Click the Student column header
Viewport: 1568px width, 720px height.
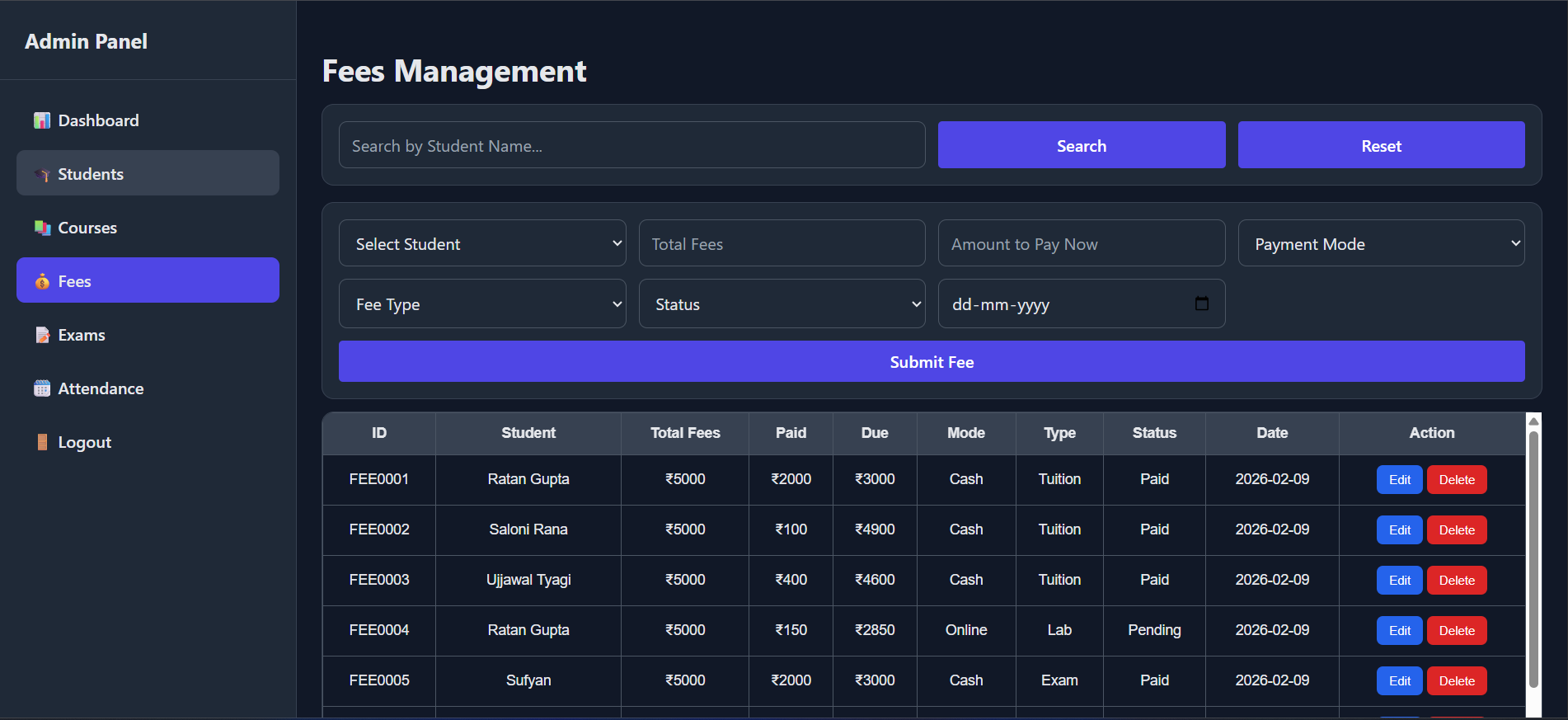[528, 433]
